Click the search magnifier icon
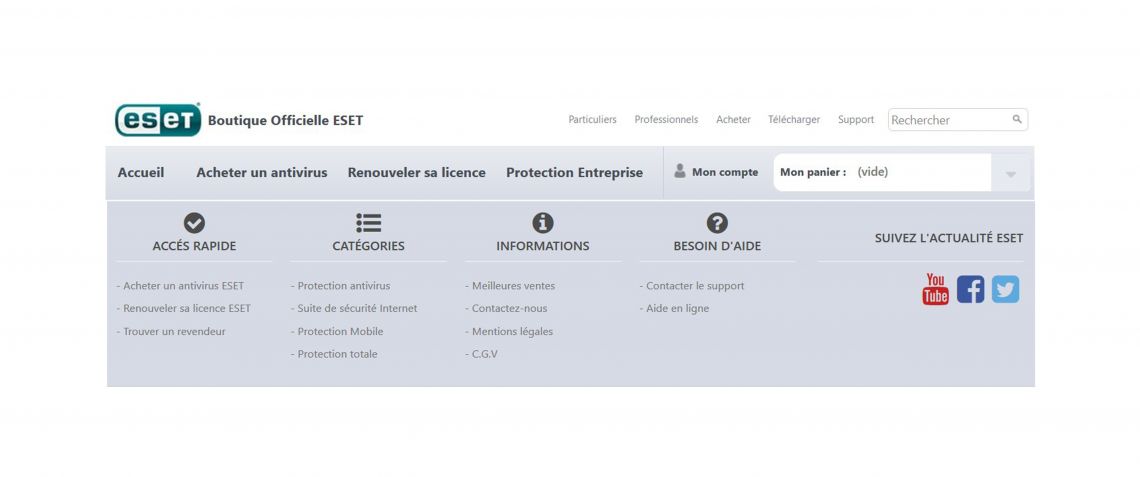This screenshot has width=1140, height=477. click(1016, 119)
